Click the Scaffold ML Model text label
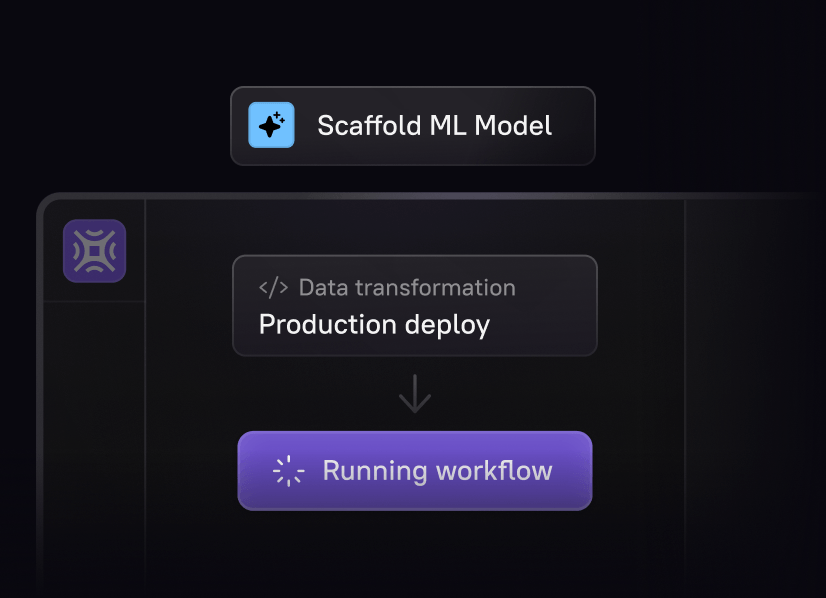This screenshot has height=598, width=826. click(x=435, y=126)
